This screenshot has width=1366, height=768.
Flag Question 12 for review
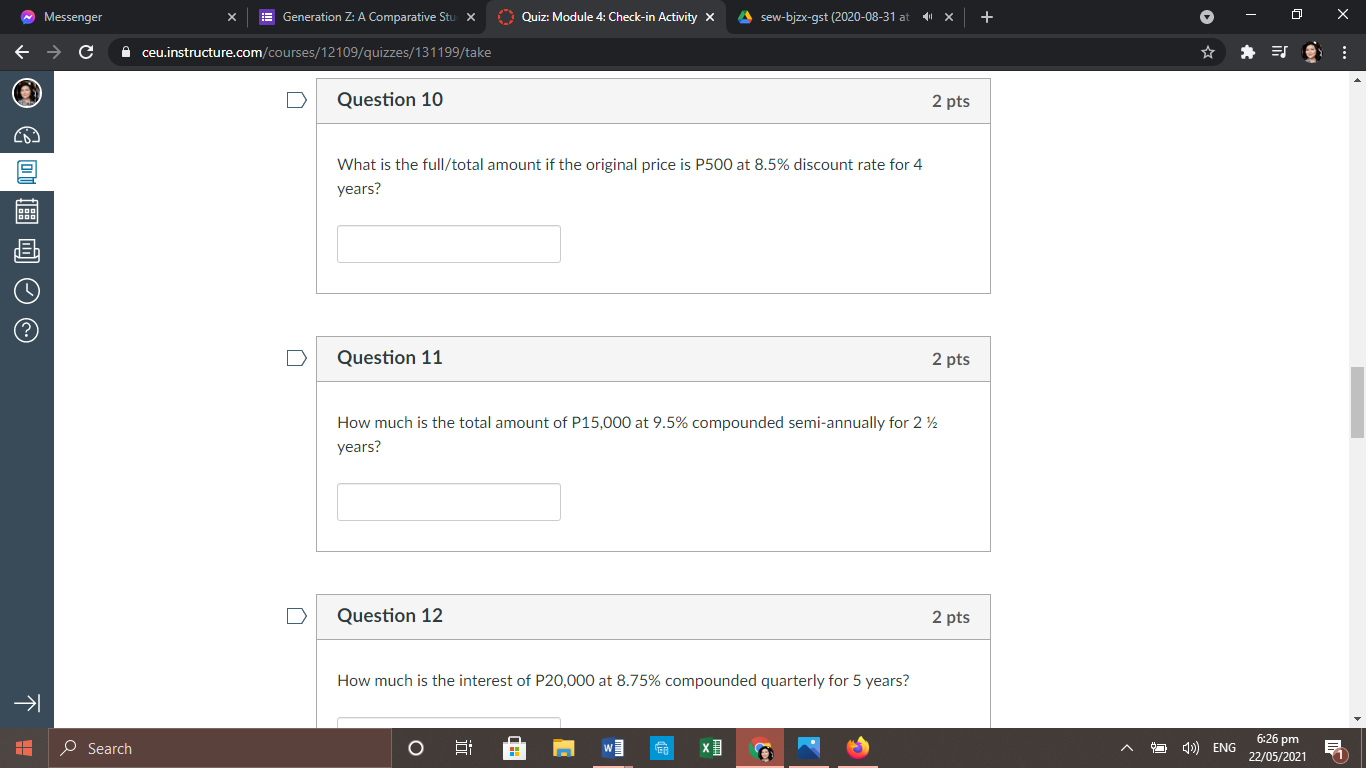295,617
